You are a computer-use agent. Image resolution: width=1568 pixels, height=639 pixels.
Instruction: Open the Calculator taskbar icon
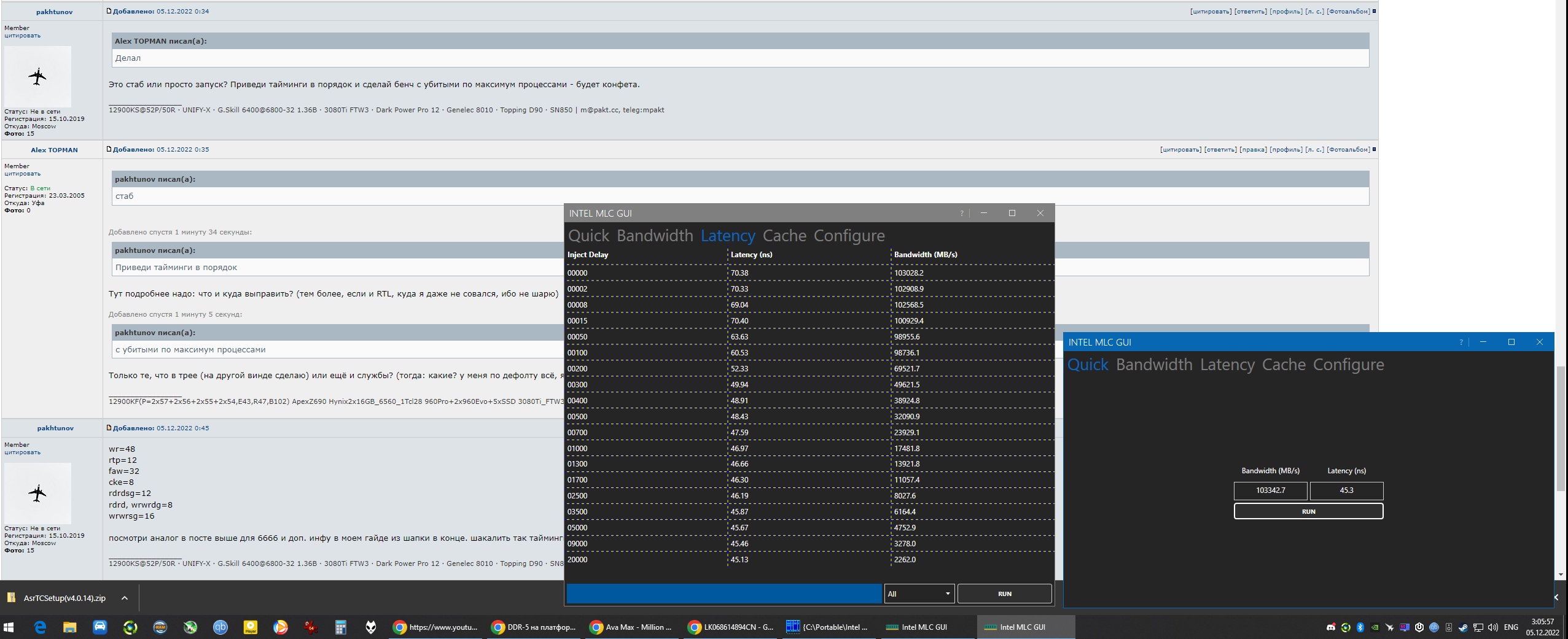point(340,627)
